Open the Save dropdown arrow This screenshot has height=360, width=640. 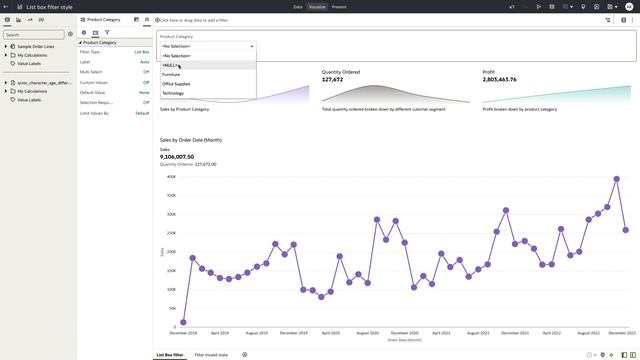tap(616, 7)
